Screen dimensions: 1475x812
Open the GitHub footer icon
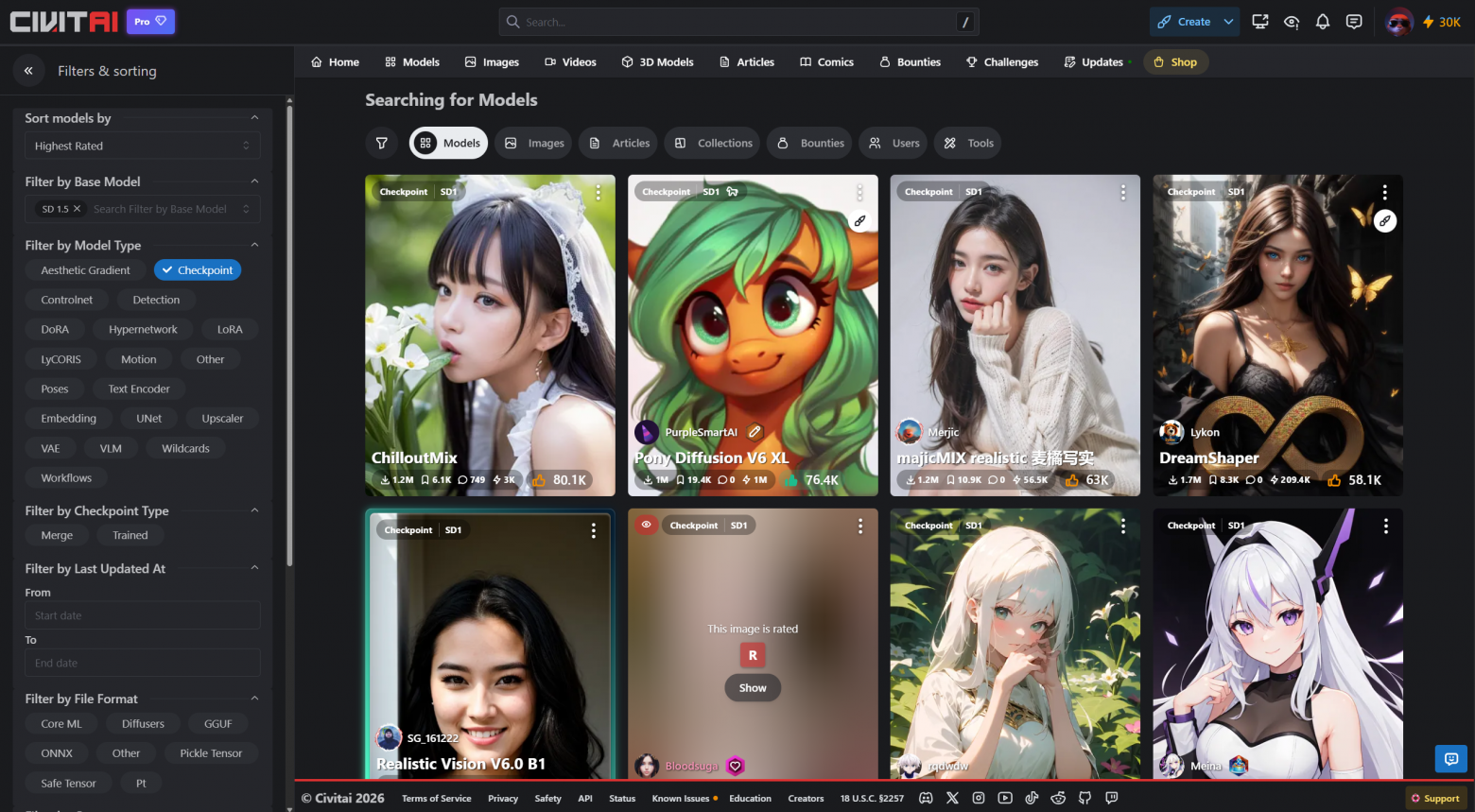pyautogui.click(x=1085, y=798)
